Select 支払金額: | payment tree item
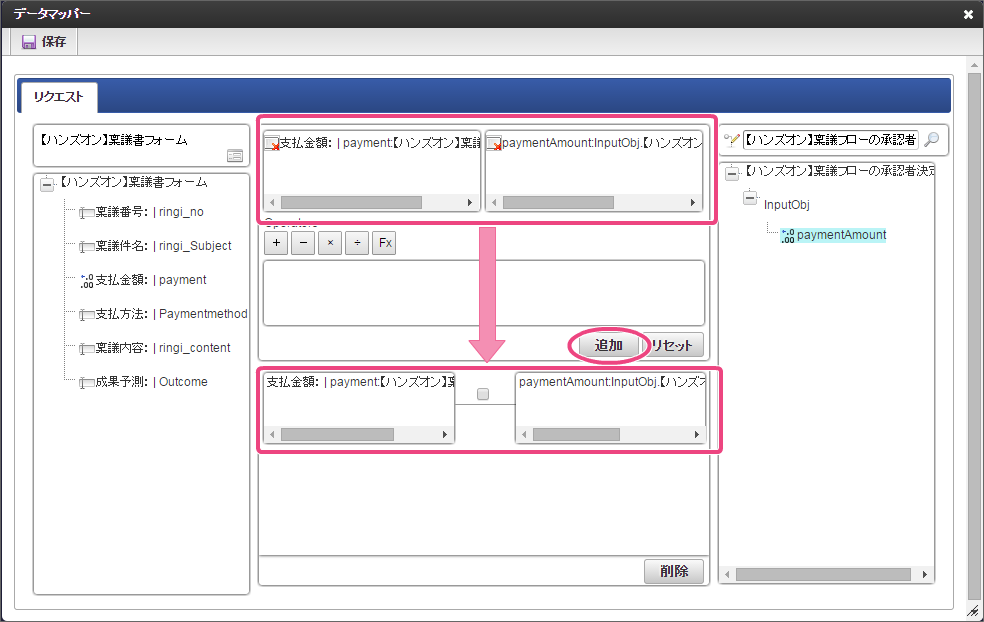The height and width of the screenshot is (622, 984). (151, 280)
